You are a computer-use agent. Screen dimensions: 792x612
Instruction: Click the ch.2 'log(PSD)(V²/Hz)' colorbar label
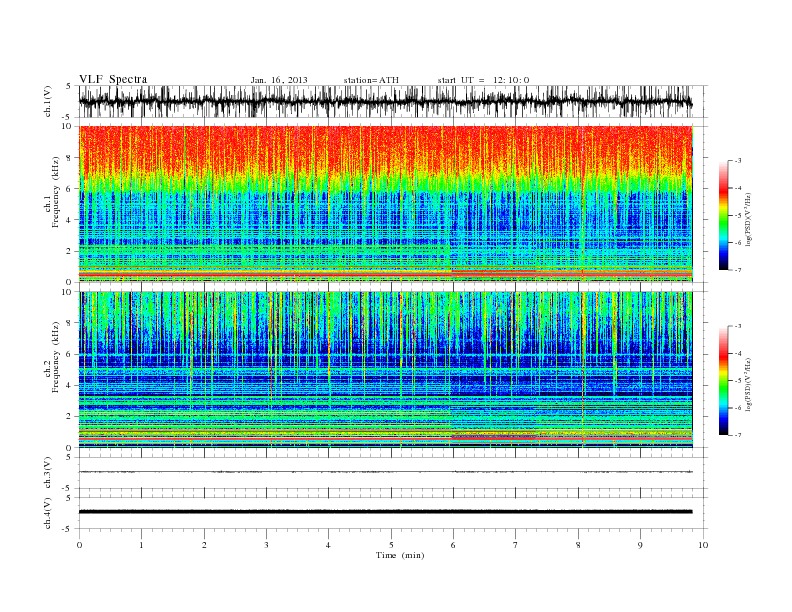[748, 384]
